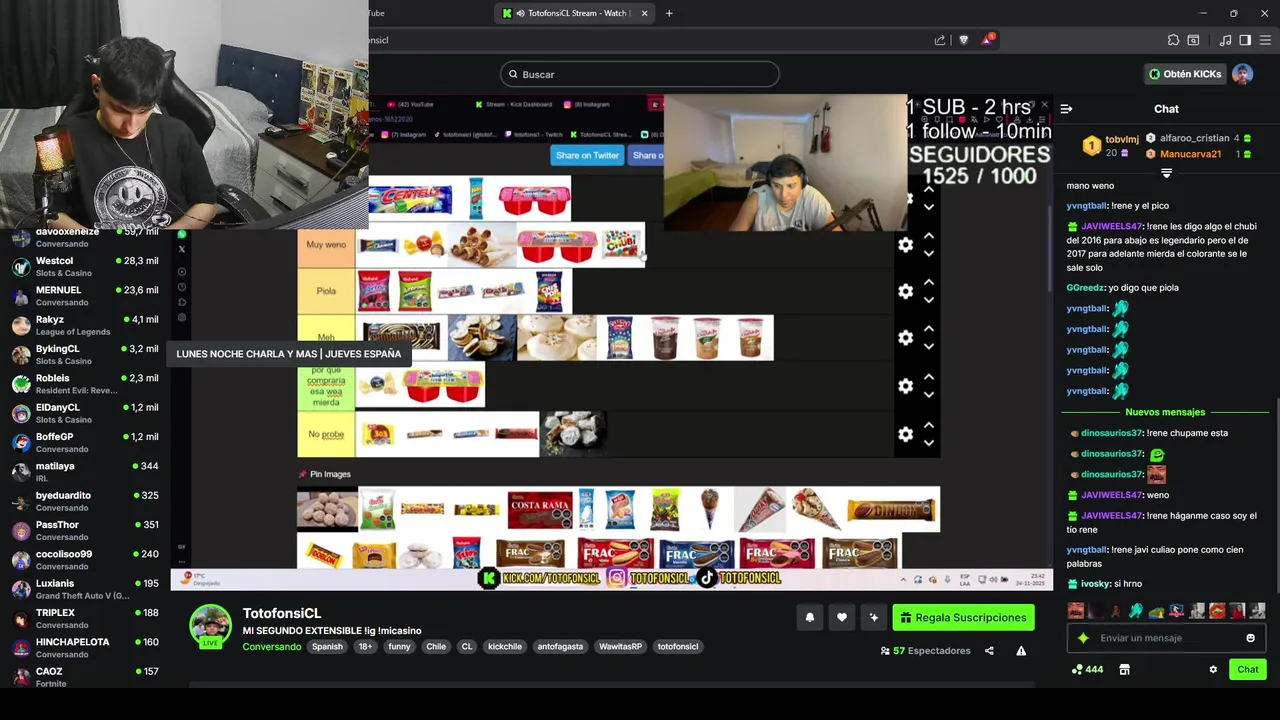Viewport: 1280px width, 720px height.
Task: Expand the gifter leaderboard in chat
Action: 1166,173
